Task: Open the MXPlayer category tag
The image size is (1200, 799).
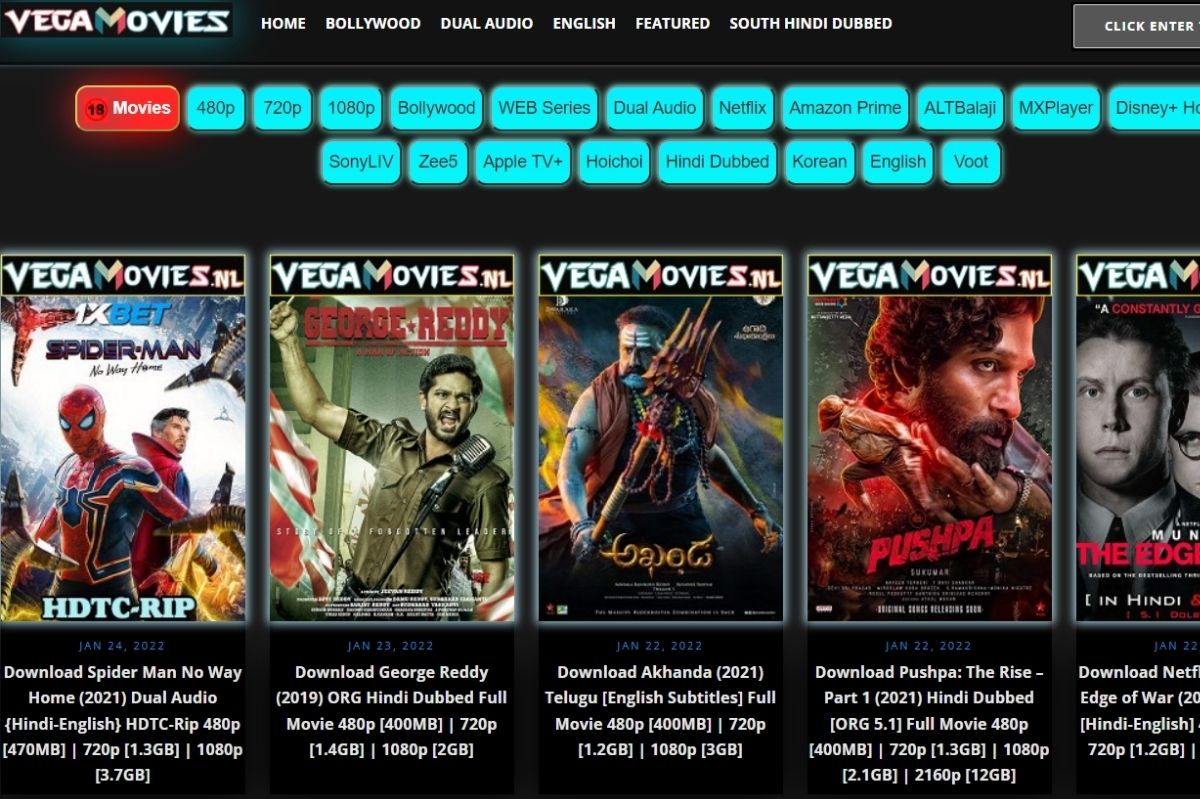Action: tap(1056, 108)
